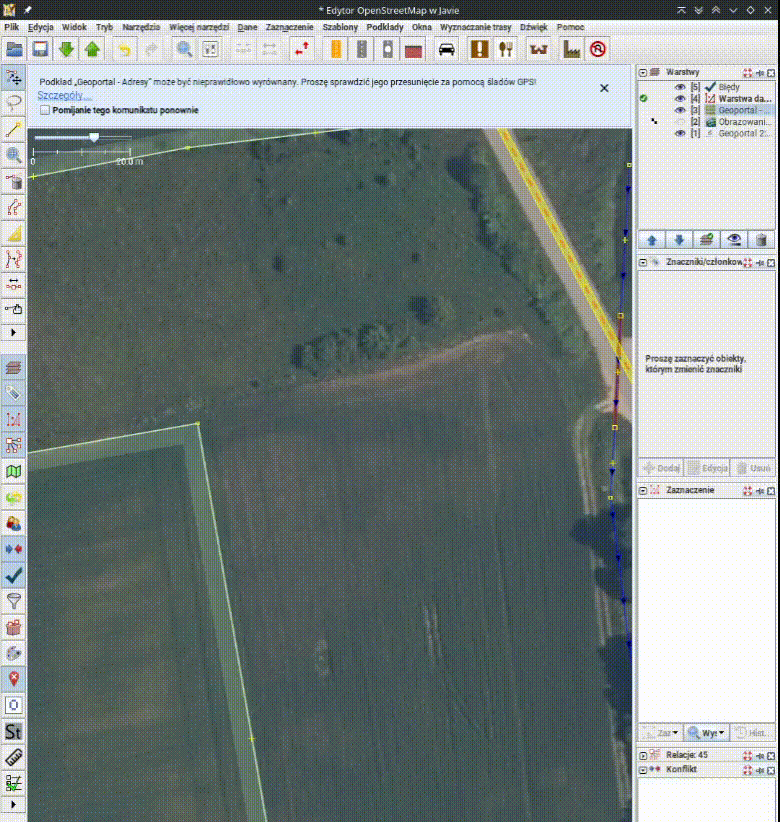The width and height of the screenshot is (780, 822).
Task: Click the upload changes icon
Action: click(x=92, y=49)
